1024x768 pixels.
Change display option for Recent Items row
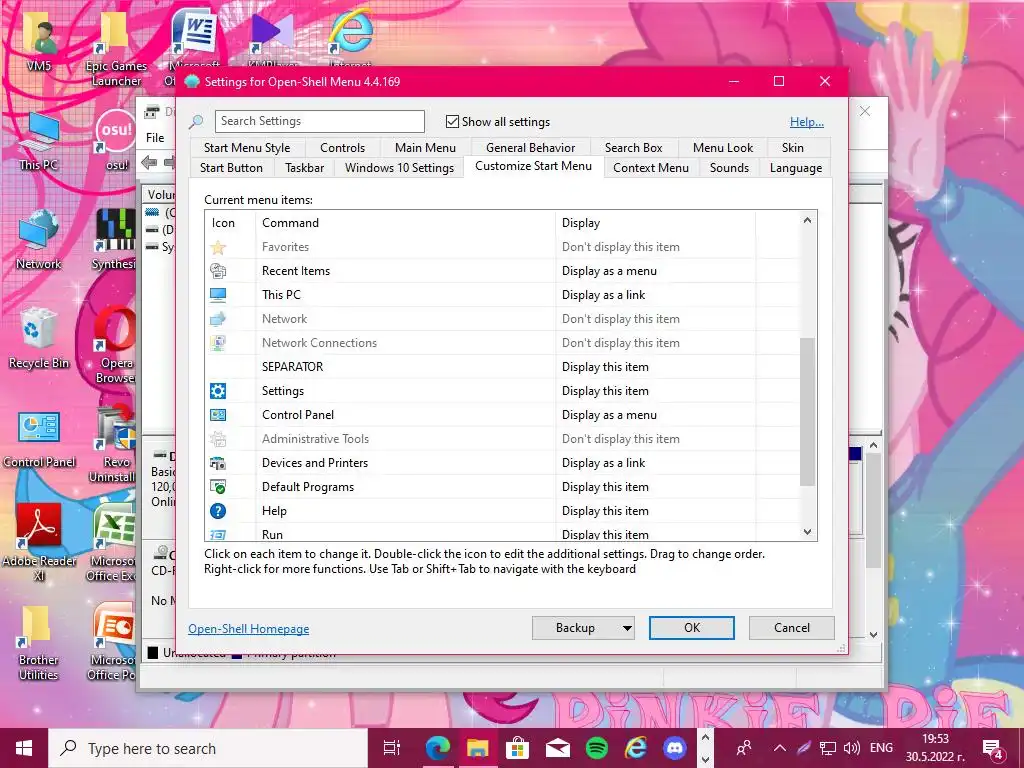(609, 271)
